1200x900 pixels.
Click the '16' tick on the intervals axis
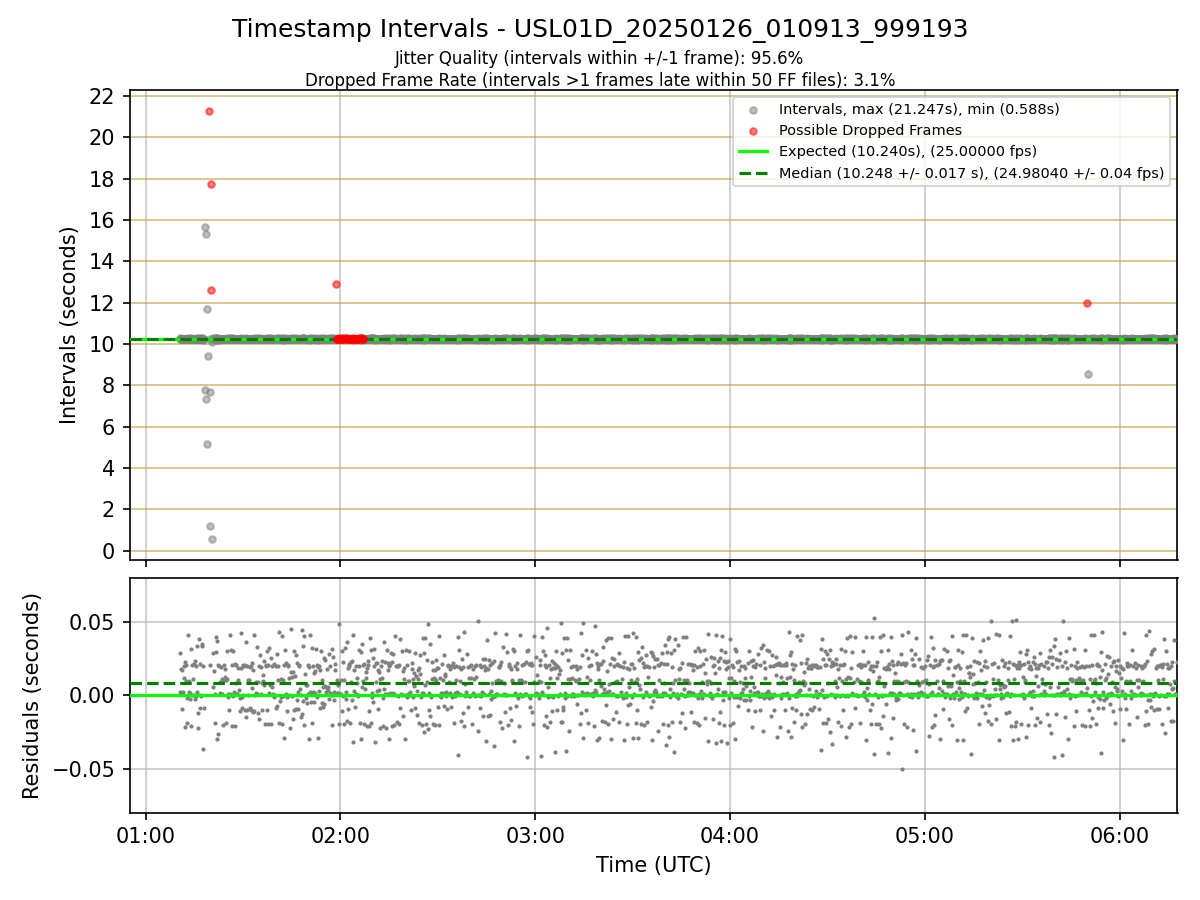[101, 220]
